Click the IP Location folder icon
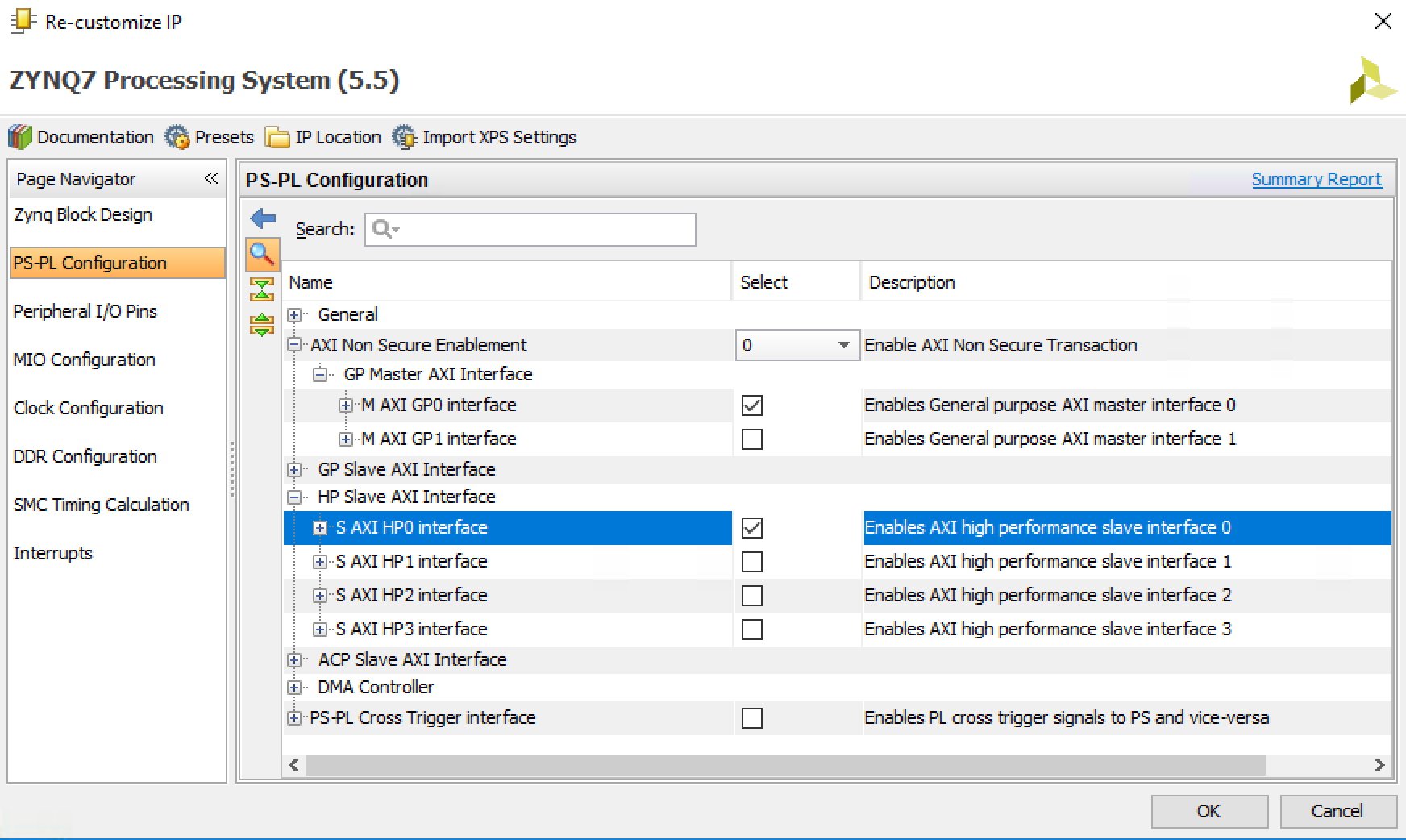The height and width of the screenshot is (840, 1406). [277, 138]
